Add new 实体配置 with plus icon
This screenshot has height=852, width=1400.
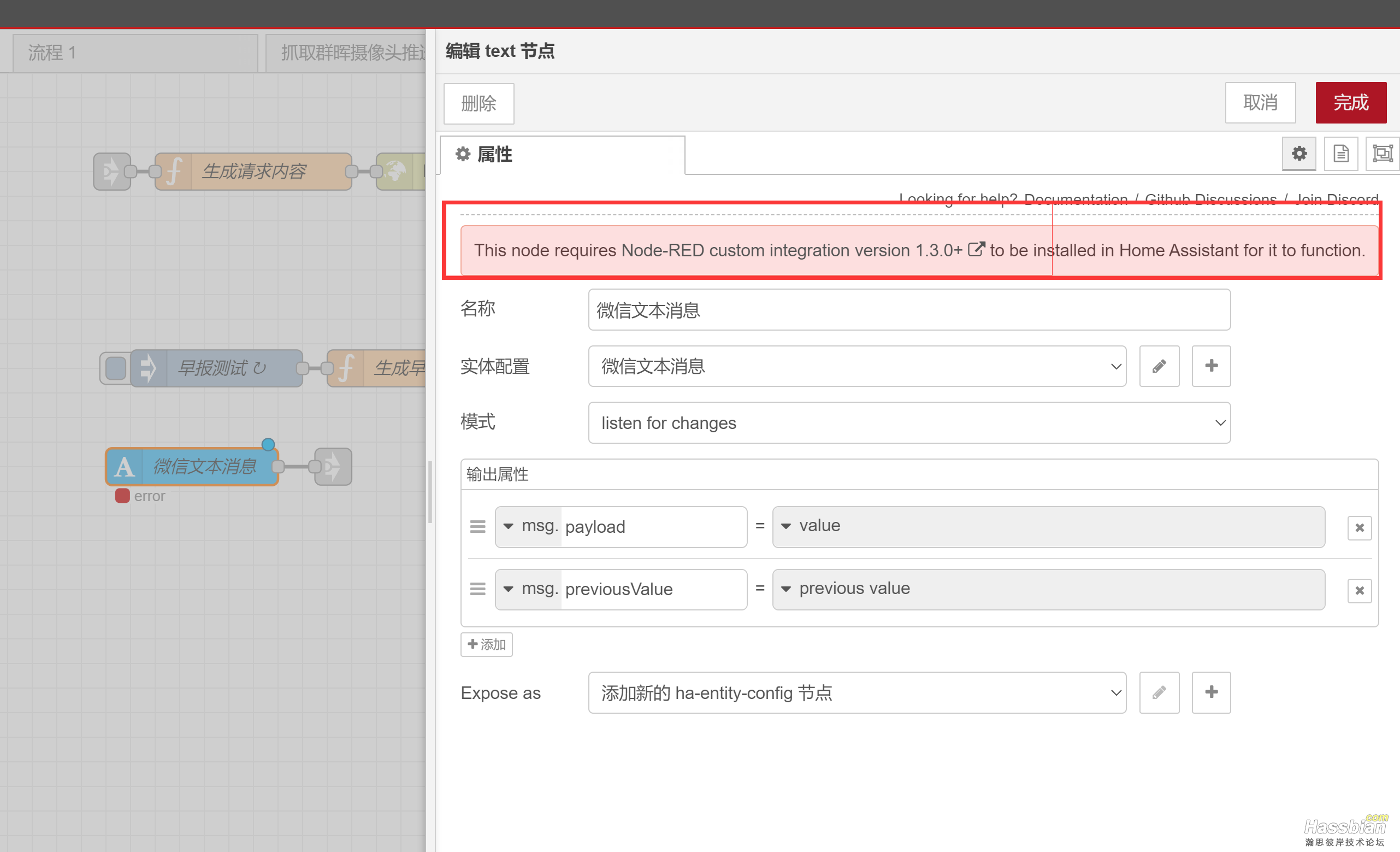(x=1211, y=366)
